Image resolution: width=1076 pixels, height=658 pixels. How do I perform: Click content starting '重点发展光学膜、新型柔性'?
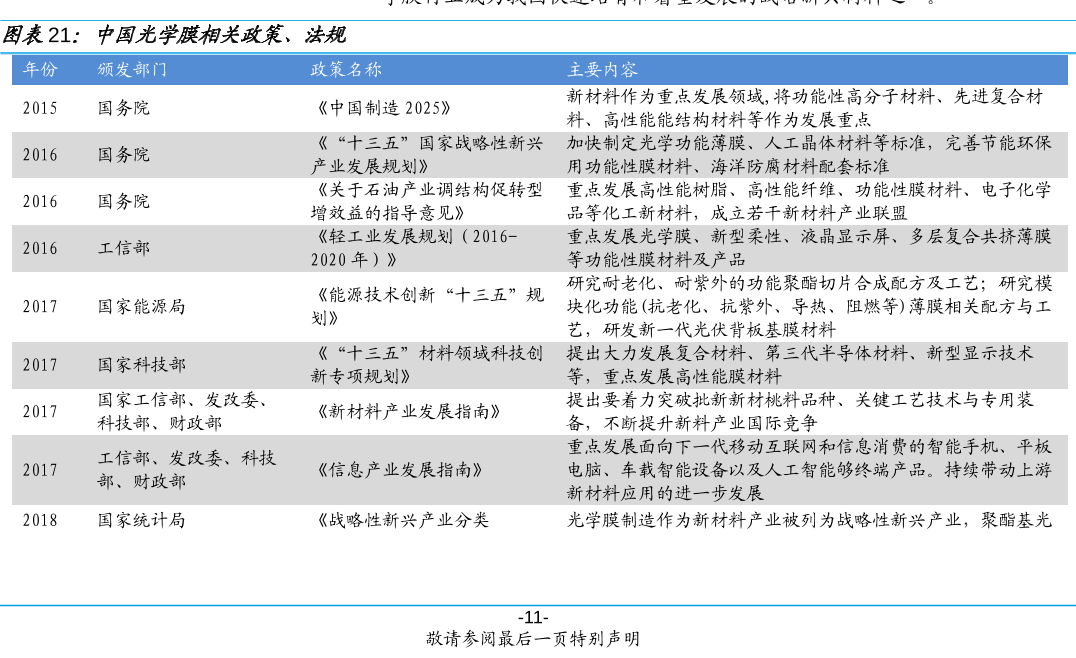coord(809,248)
